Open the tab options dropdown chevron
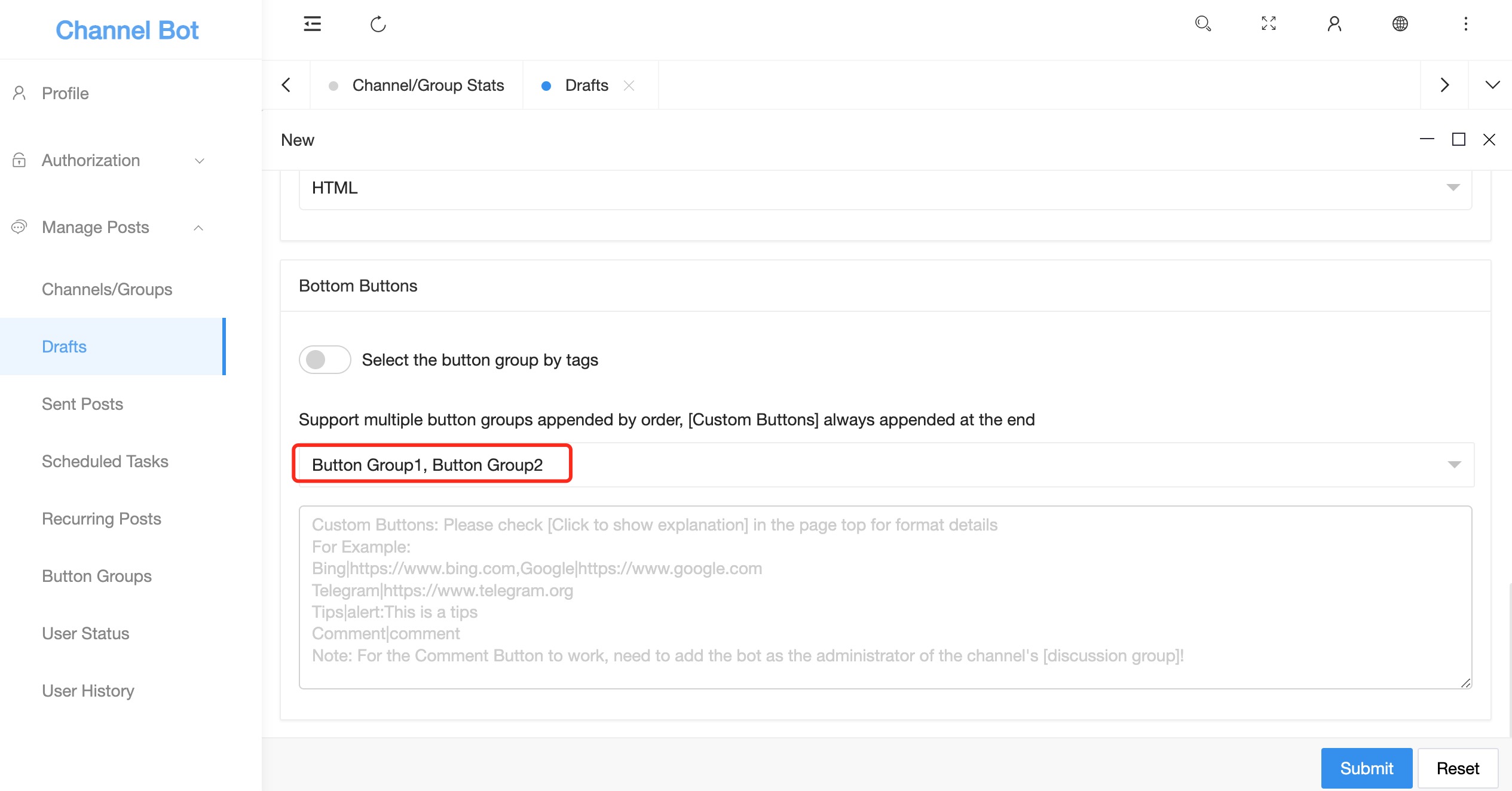Viewport: 1512px width, 791px height. point(1493,85)
